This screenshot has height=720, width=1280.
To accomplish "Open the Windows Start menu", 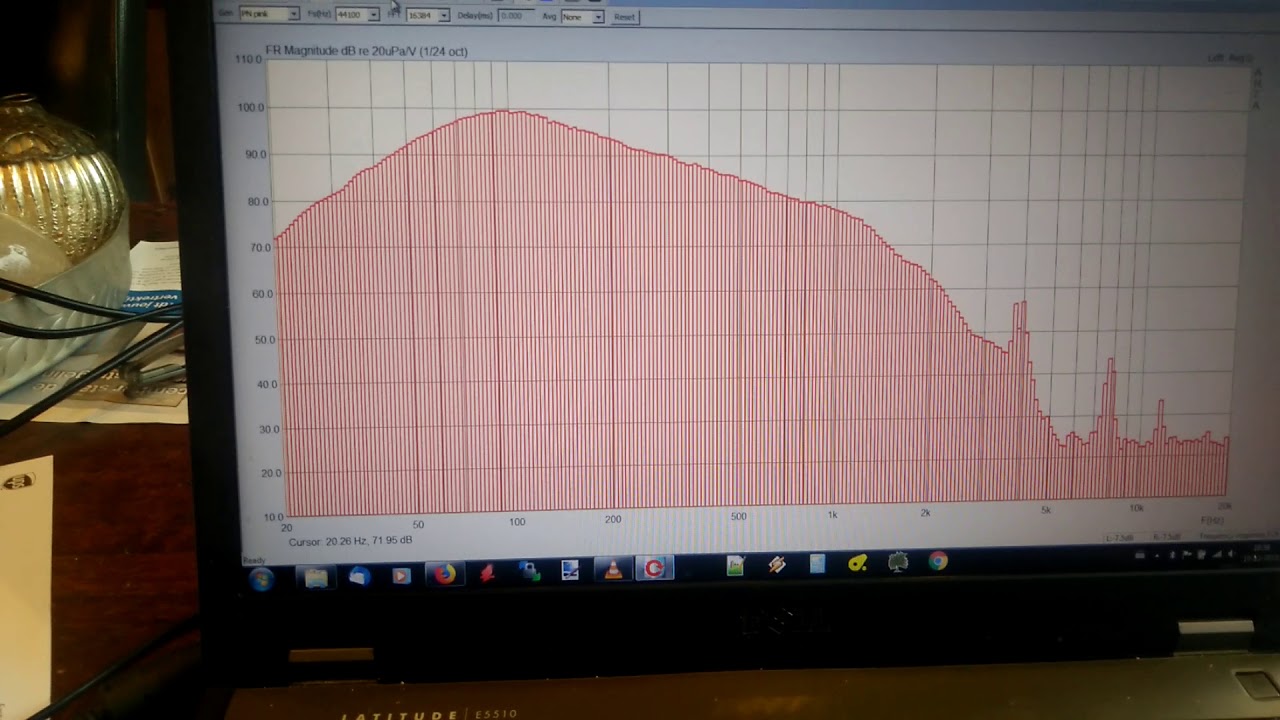I will [262, 578].
